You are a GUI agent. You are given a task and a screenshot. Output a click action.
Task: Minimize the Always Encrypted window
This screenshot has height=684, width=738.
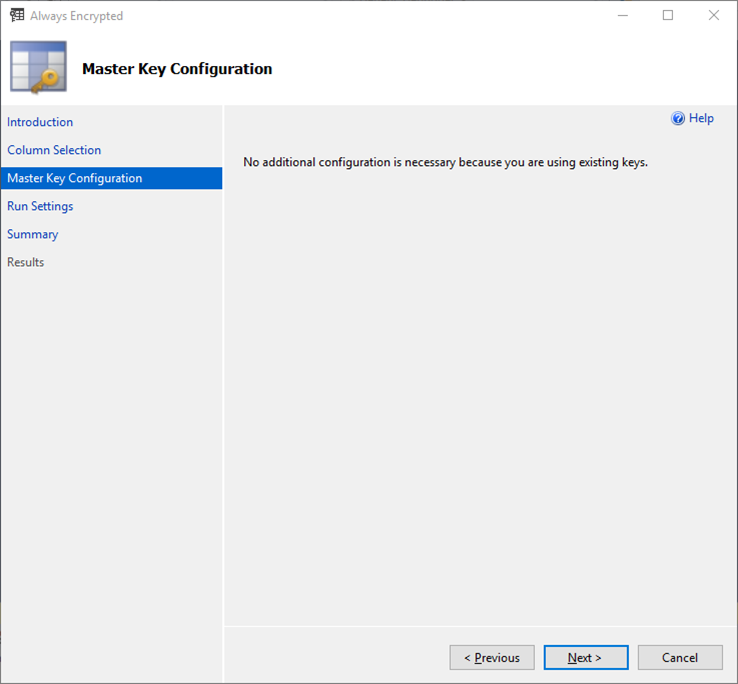tap(622, 16)
